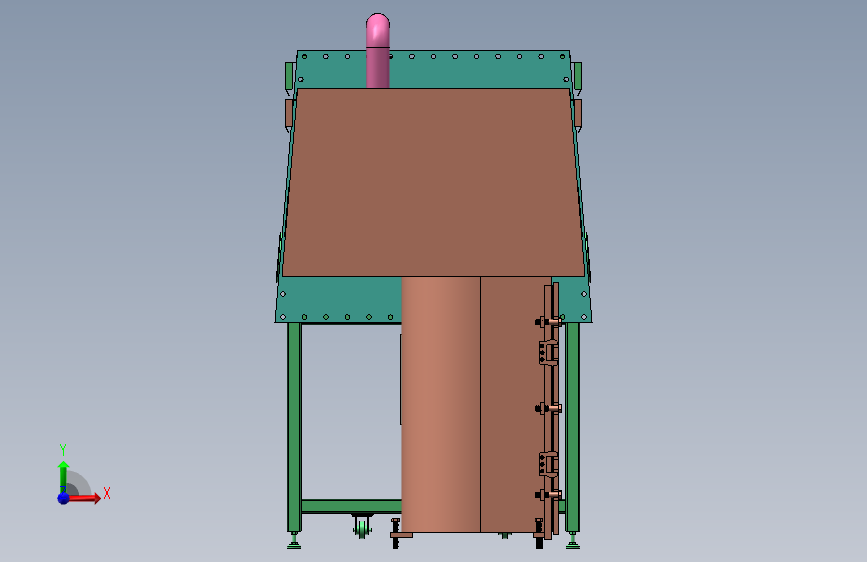867x562 pixels.
Task: Select the lower hinge bracket on the door
Action: pos(548,464)
